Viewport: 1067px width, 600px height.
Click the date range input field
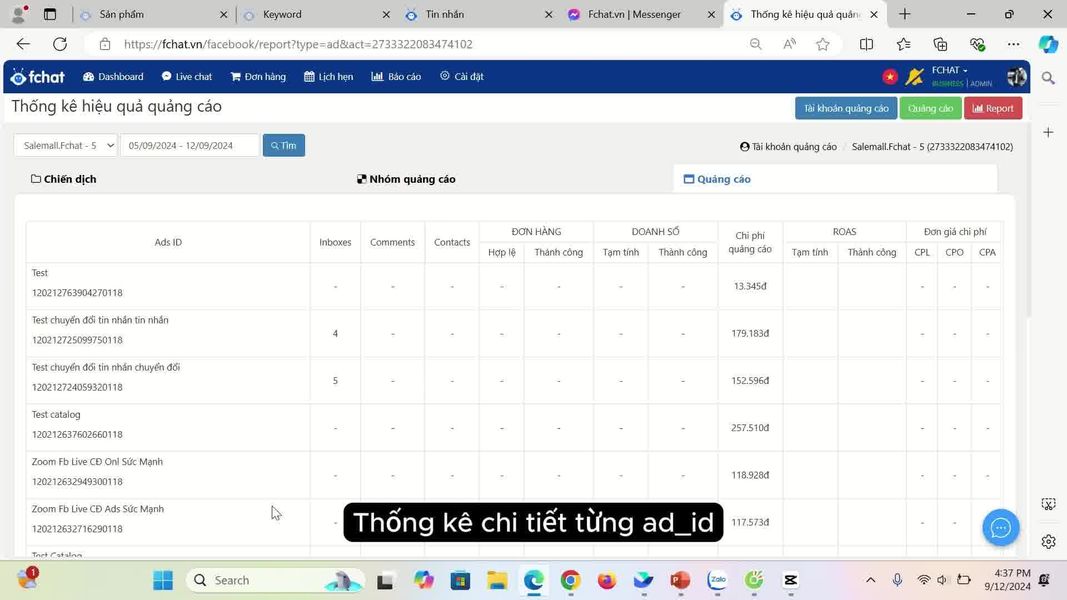pyautogui.click(x=190, y=146)
